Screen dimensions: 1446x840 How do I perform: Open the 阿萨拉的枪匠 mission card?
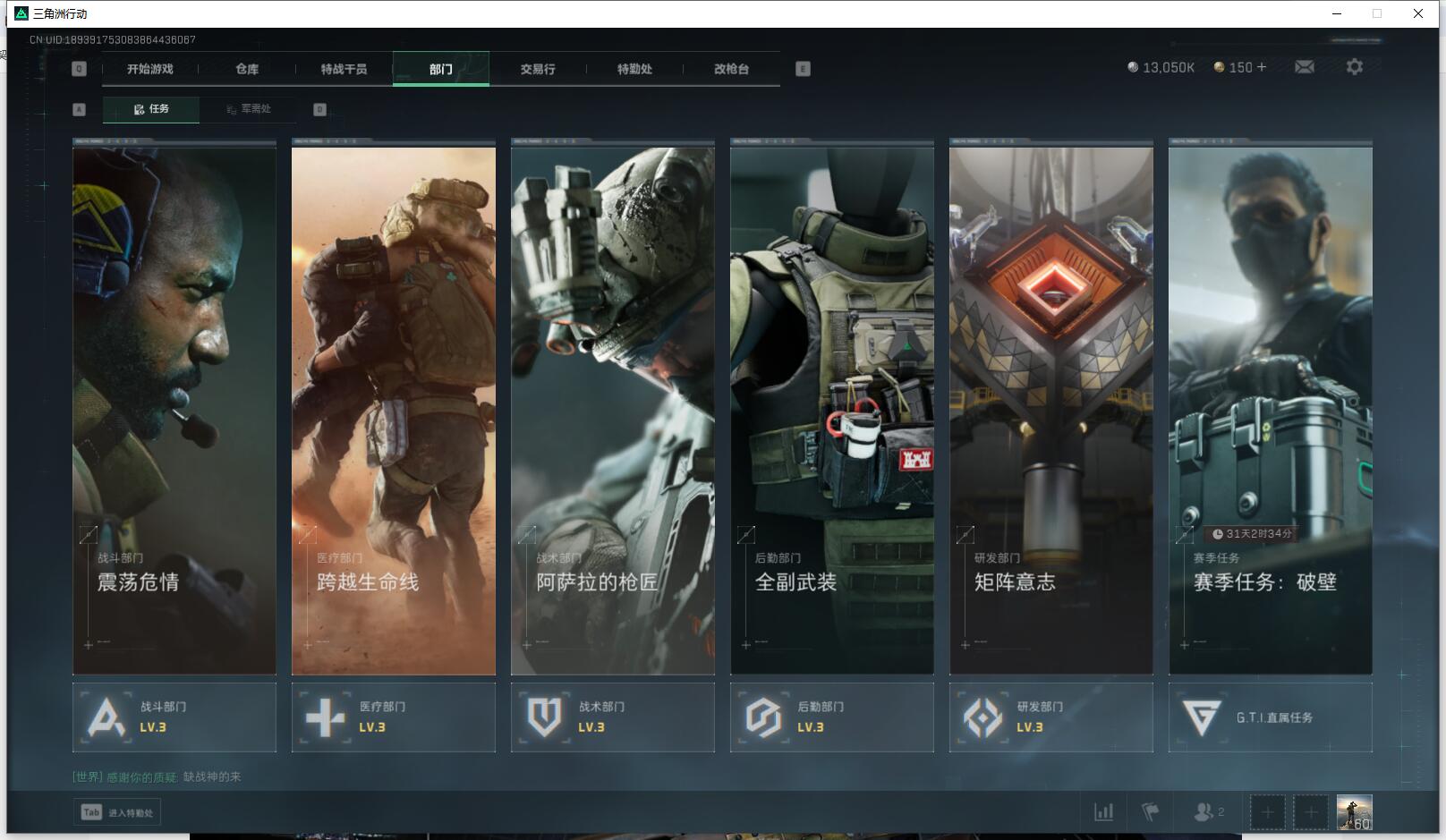tap(613, 410)
